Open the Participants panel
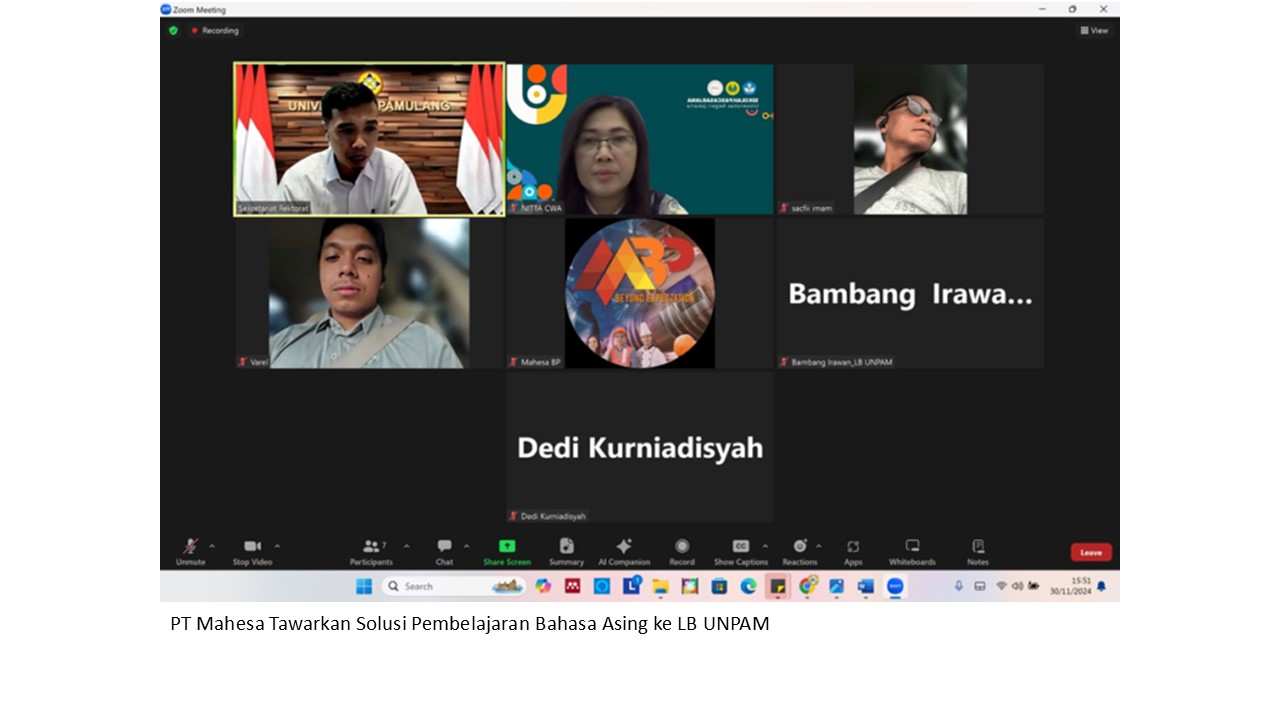This screenshot has width=1280, height=720. [x=372, y=551]
